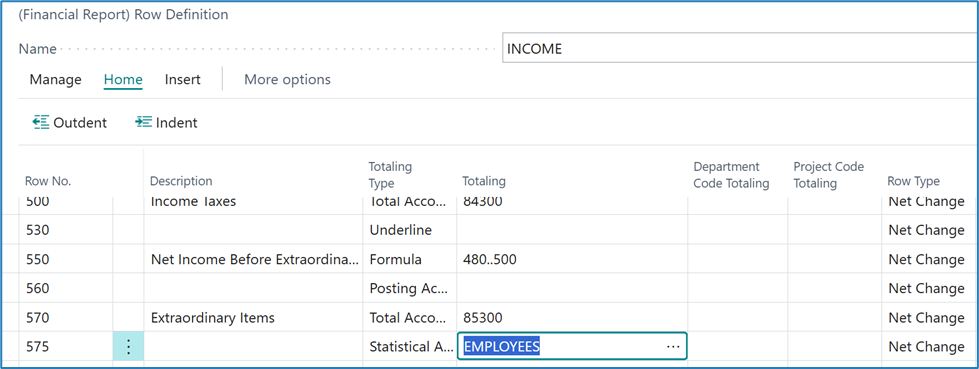Open the row 575 three-dot menu
The image size is (979, 369).
pyautogui.click(x=128, y=347)
